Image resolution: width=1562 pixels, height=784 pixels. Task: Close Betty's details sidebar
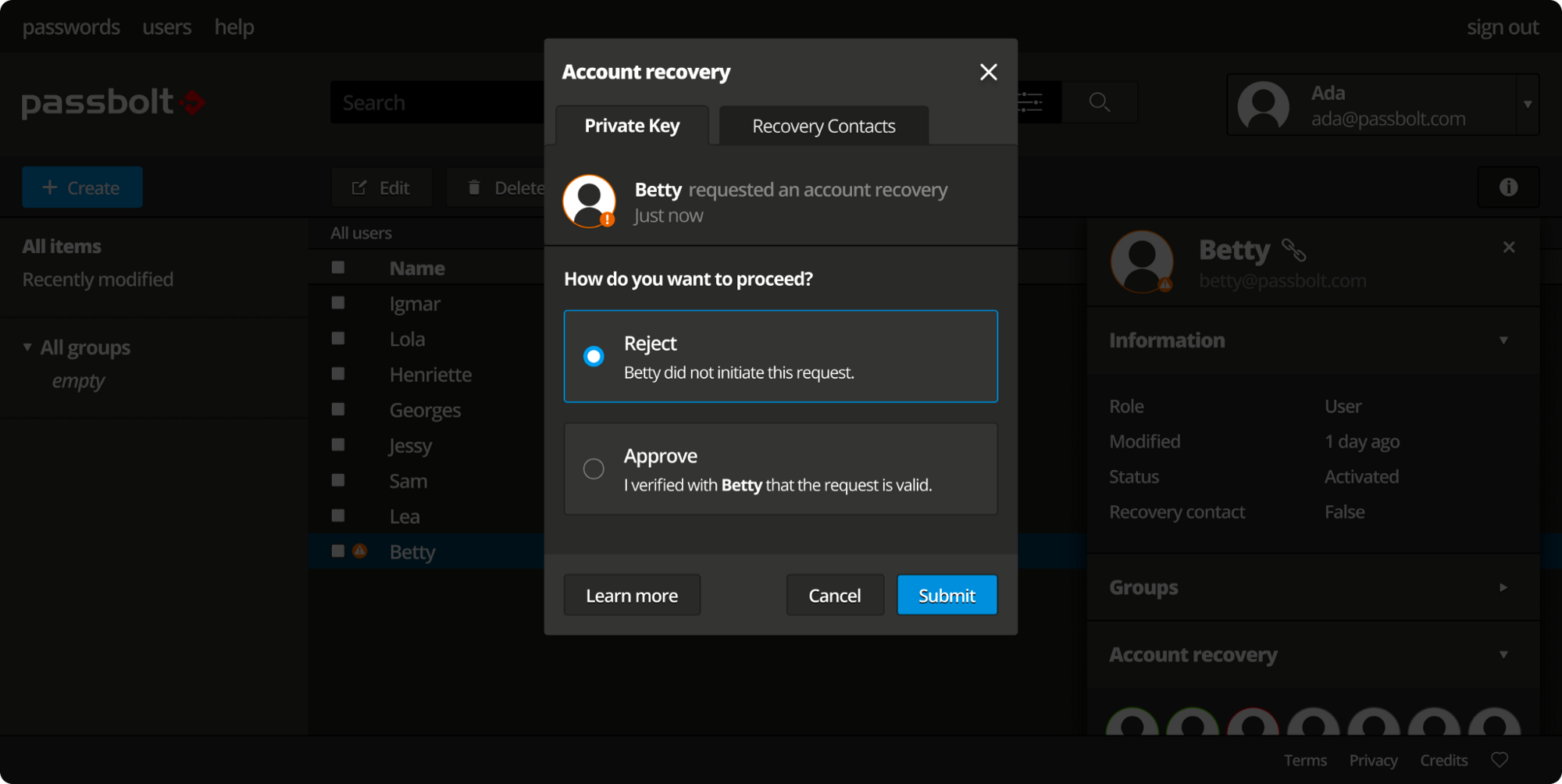click(x=1509, y=247)
